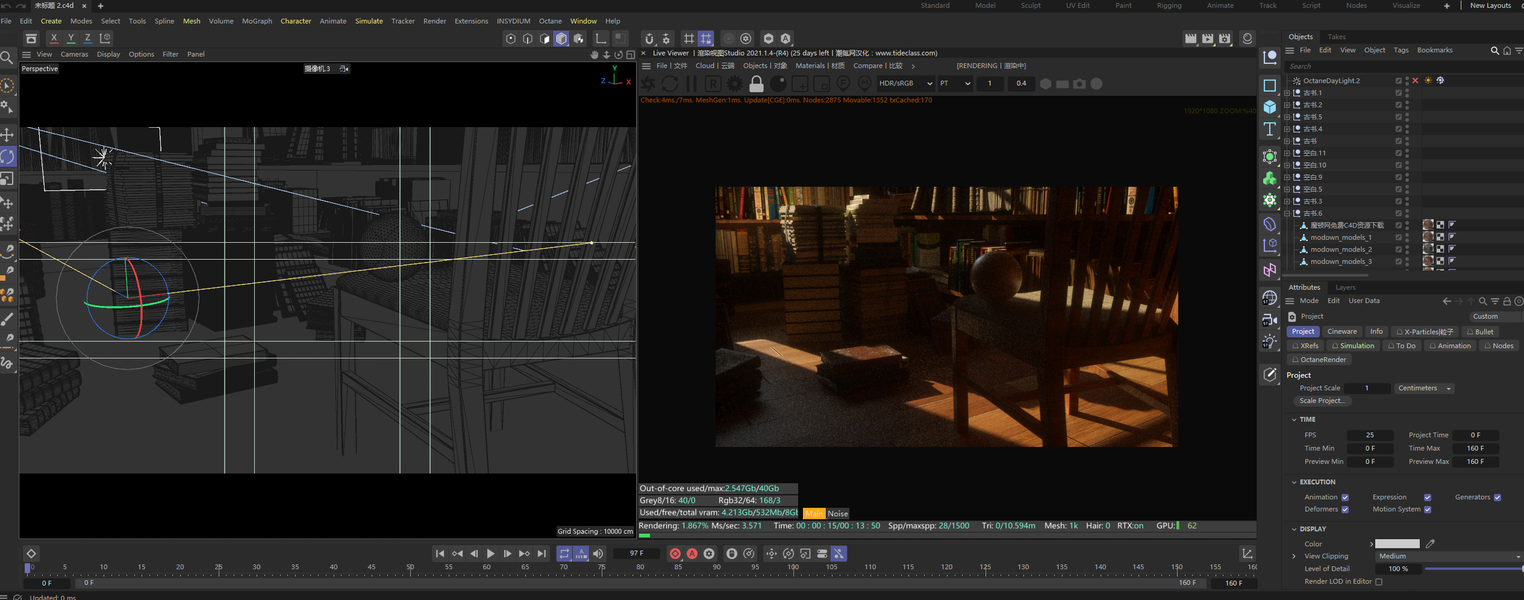Search objects with magnifier in Objects panel
1524x600 pixels.
click(1495, 50)
